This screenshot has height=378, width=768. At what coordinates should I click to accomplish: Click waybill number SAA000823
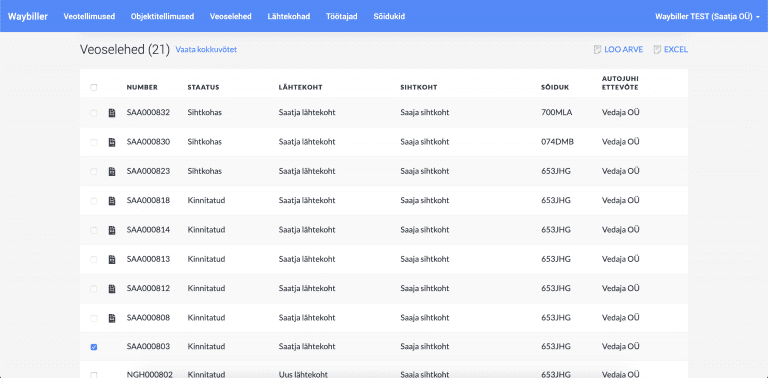[x=148, y=171]
